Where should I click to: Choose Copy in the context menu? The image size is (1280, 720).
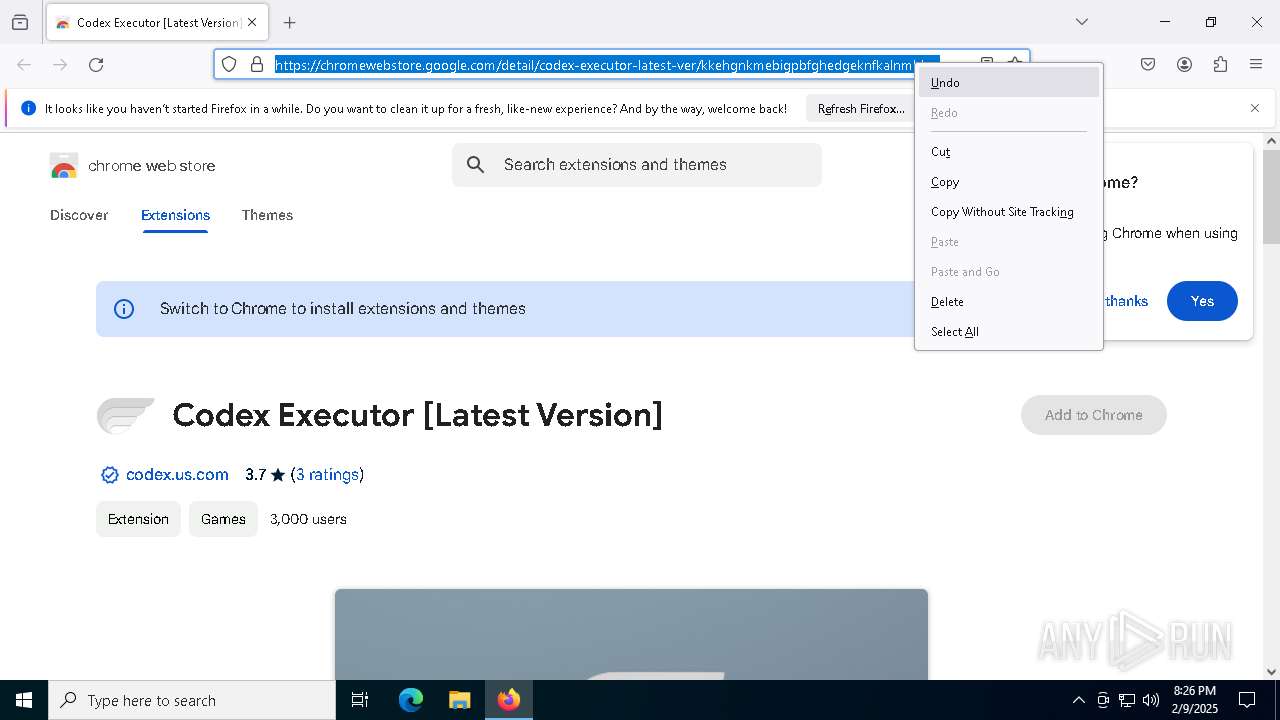[1009, 182]
